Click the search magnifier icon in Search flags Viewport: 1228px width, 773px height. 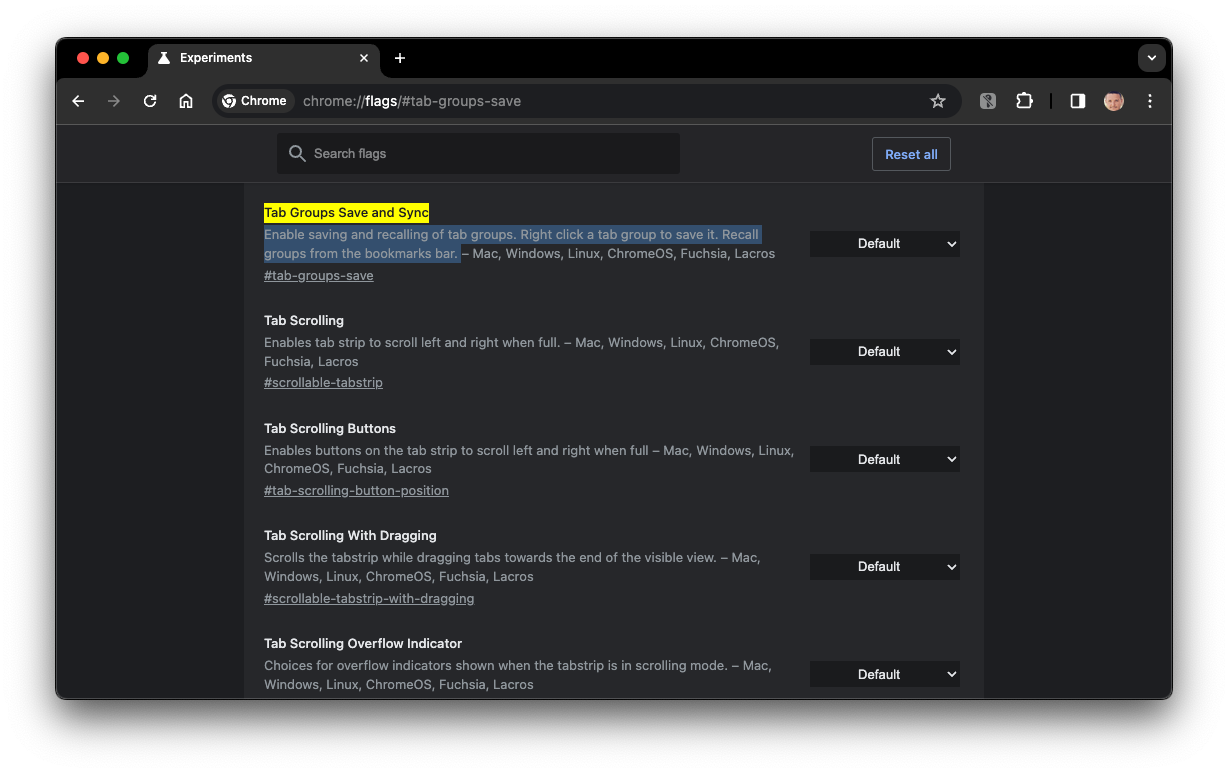pyautogui.click(x=297, y=153)
